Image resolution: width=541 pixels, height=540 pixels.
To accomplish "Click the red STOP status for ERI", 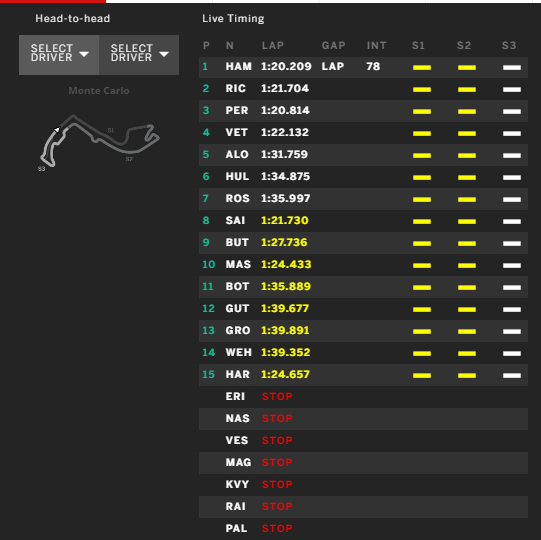I will tap(277, 396).
